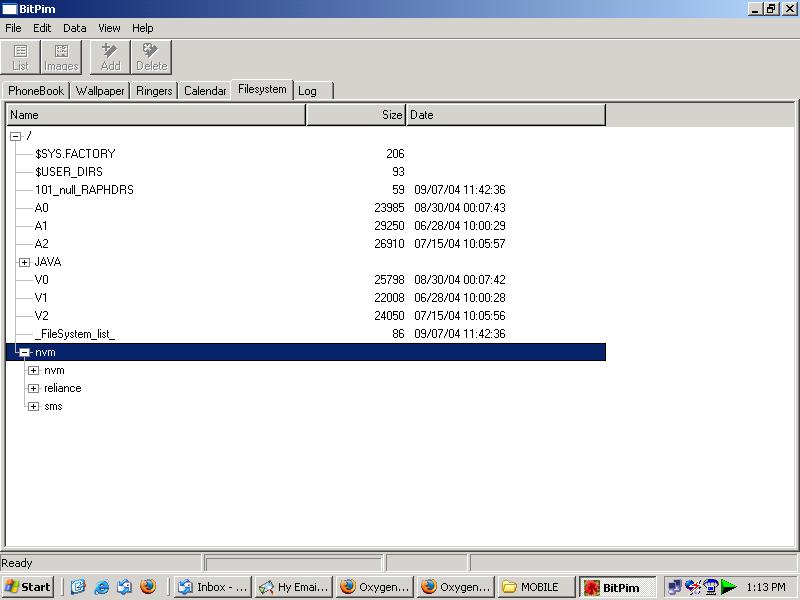
Task: Click size value 29250
Action: [x=389, y=226]
